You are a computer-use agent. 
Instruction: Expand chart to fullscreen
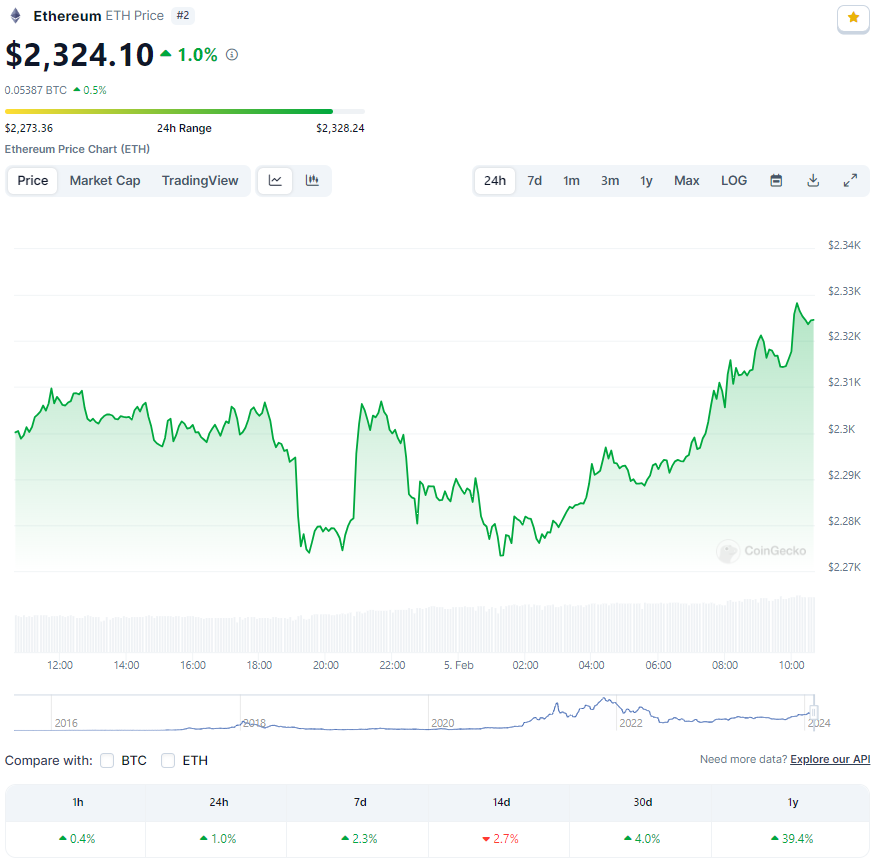point(850,181)
